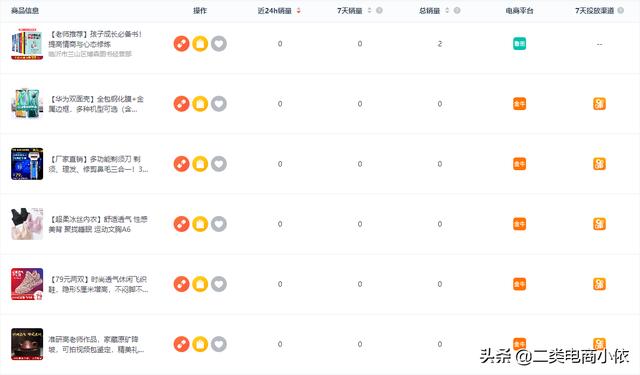
Task: Click yellow shop icon for razor product
Action: click(x=200, y=164)
